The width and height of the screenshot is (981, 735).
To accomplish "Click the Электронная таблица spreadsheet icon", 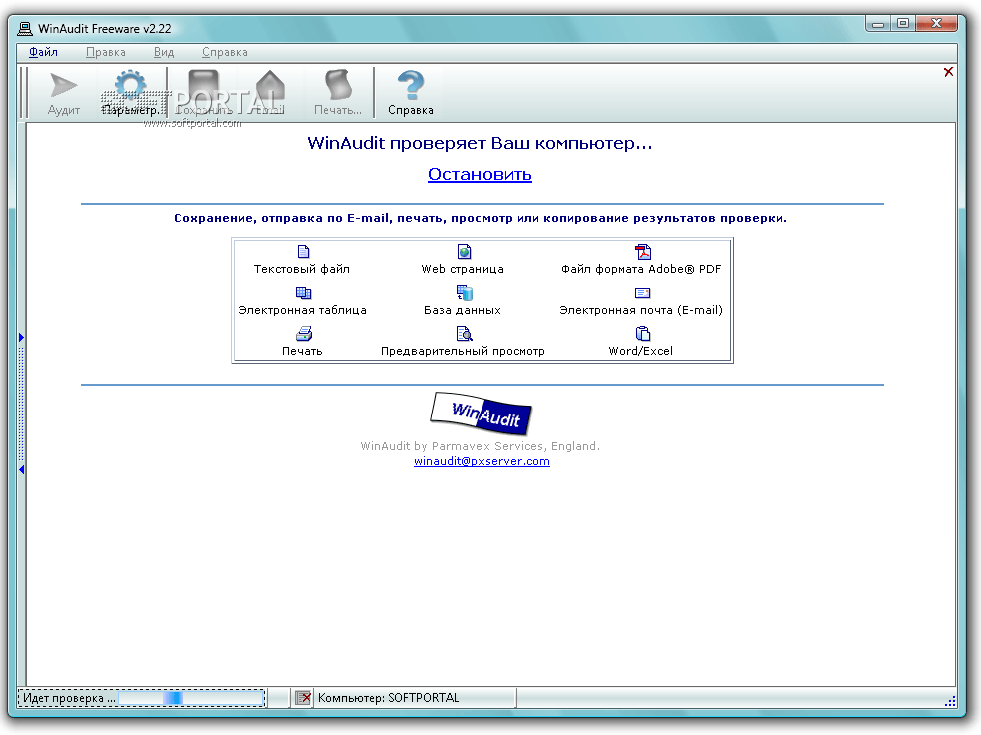I will tap(303, 293).
